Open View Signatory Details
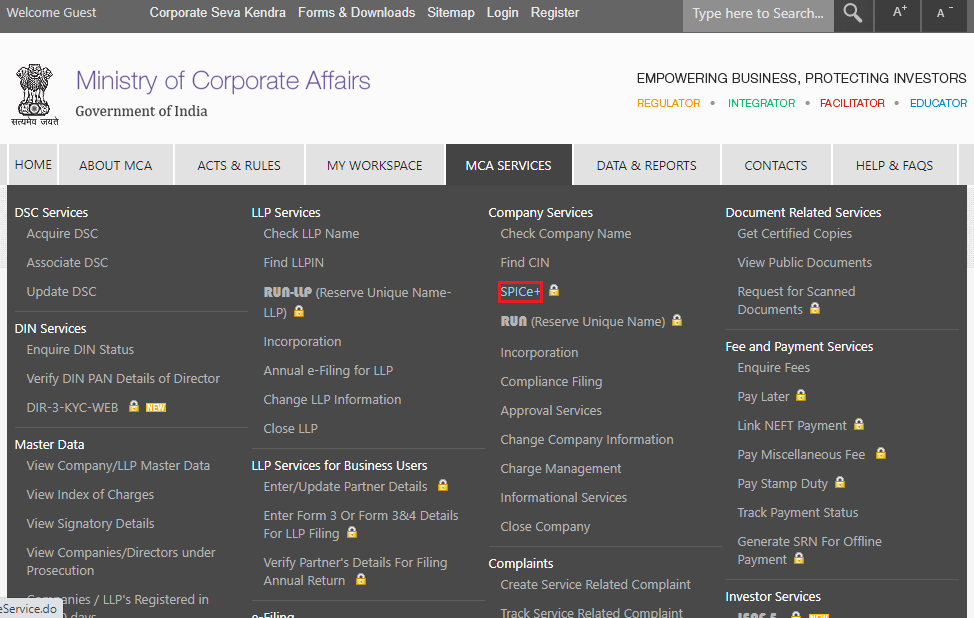This screenshot has width=974, height=618. tap(90, 524)
